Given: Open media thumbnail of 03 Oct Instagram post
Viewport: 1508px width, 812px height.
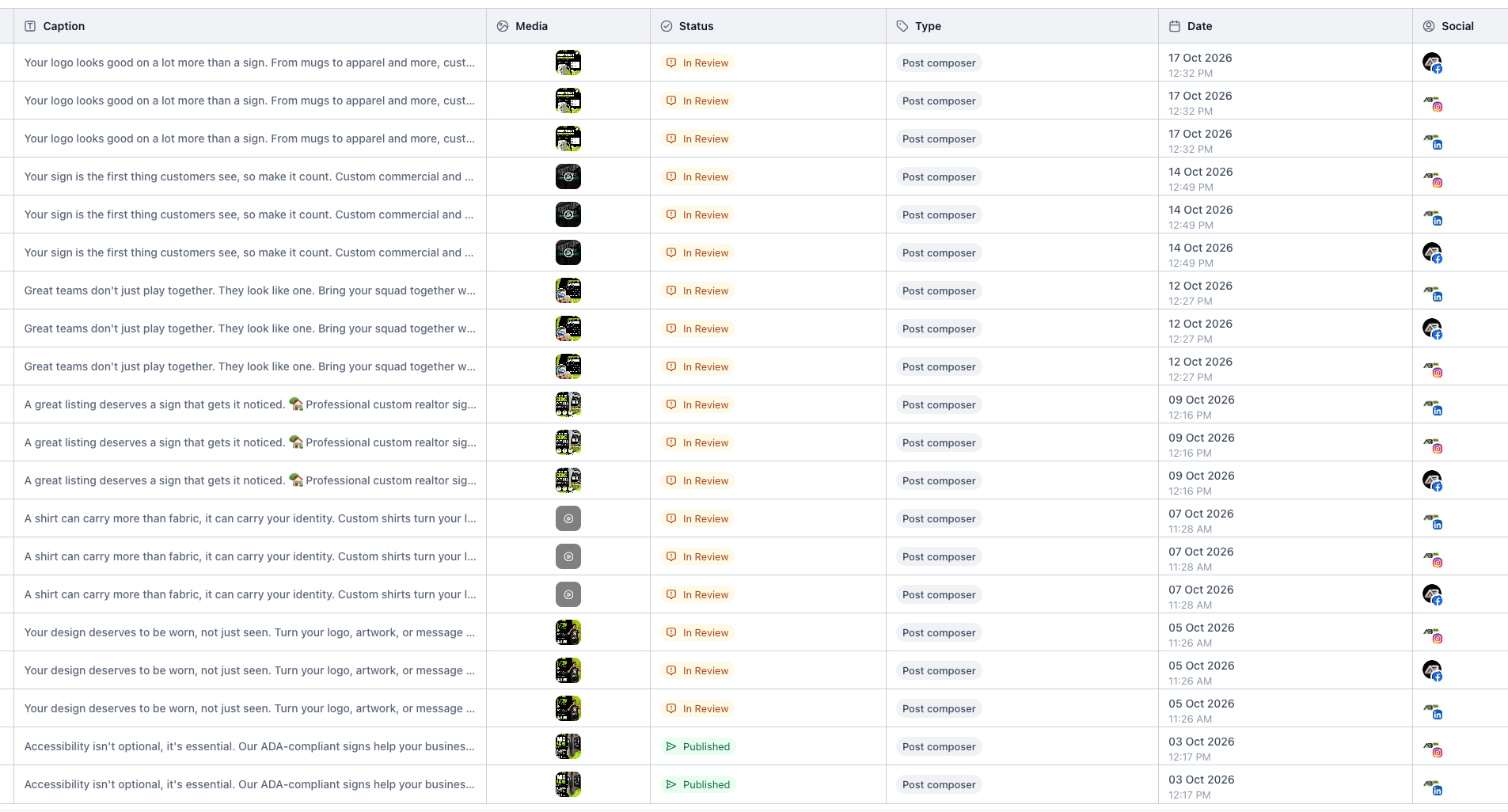Looking at the screenshot, I should (568, 746).
